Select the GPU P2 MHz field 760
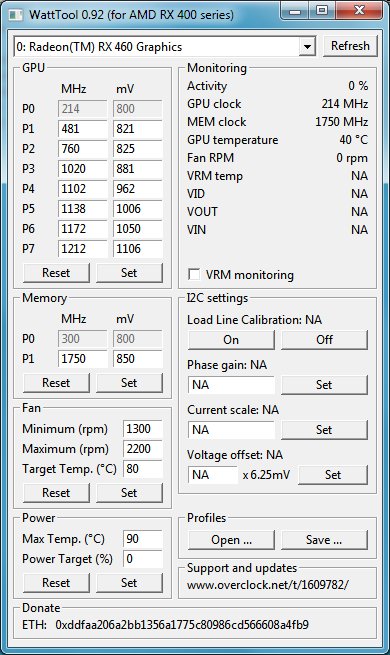This screenshot has height=655, width=390. point(83,149)
